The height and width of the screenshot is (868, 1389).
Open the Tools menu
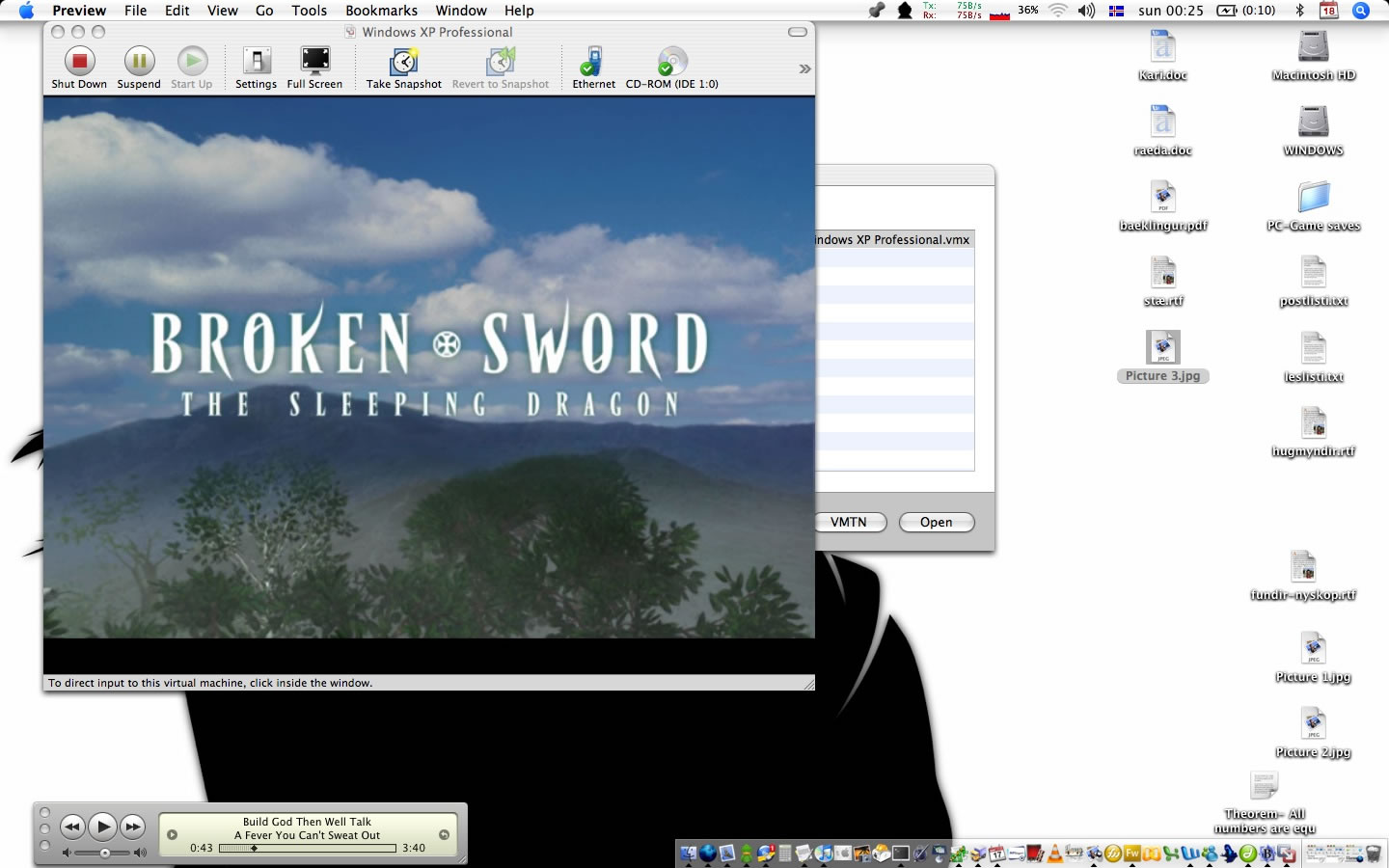310,11
